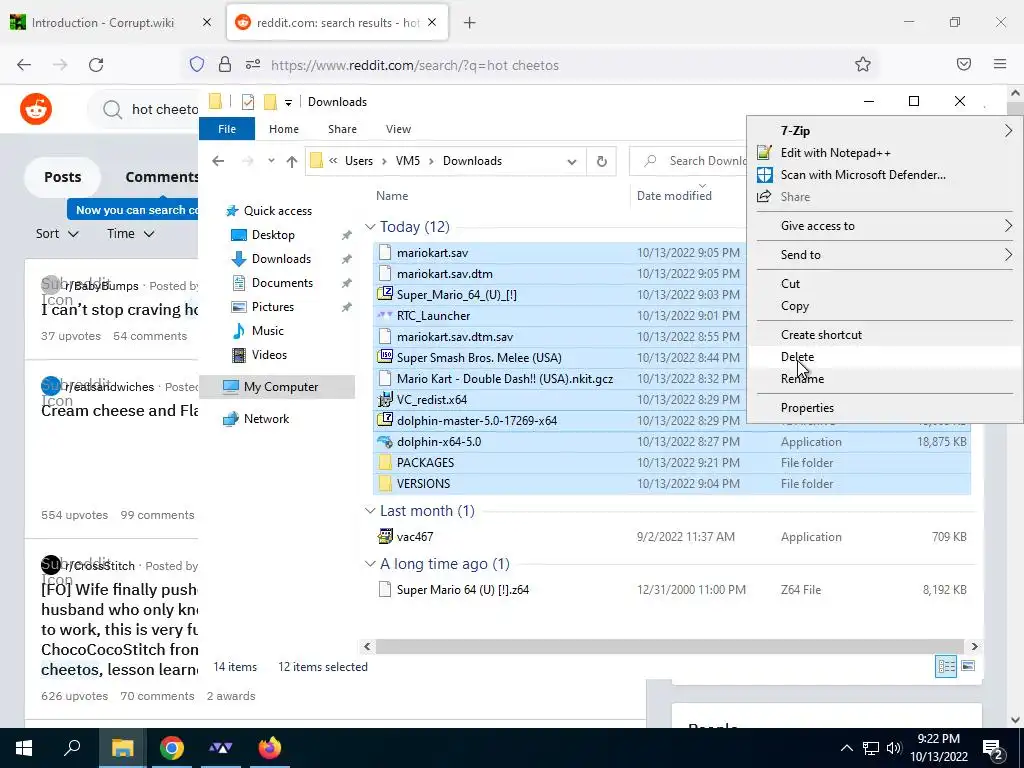This screenshot has width=1024, height=768.
Task: Open the notification center
Action: point(993,748)
